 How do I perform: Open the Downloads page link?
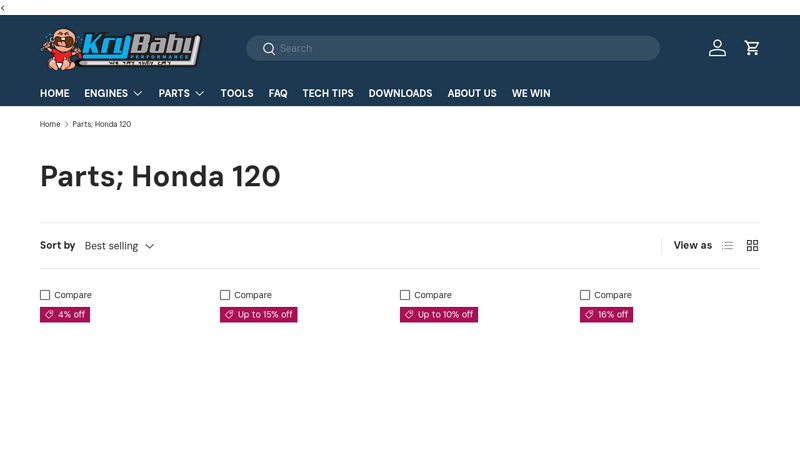400,93
